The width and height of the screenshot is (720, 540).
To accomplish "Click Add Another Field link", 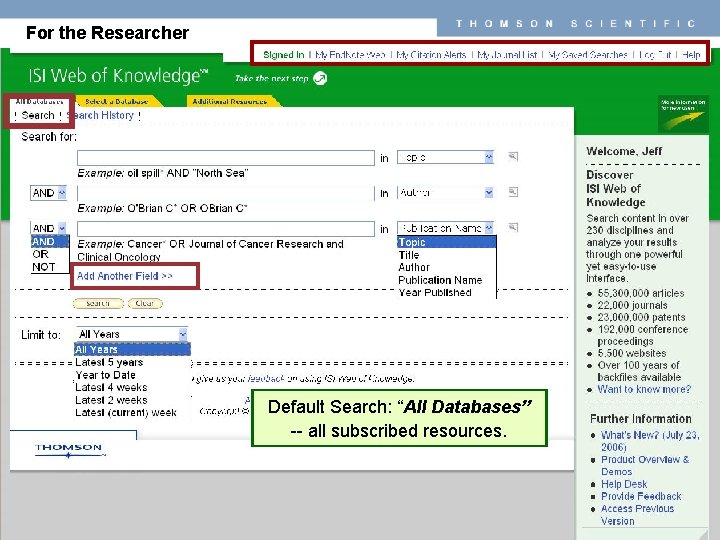I will pyautogui.click(x=124, y=276).
